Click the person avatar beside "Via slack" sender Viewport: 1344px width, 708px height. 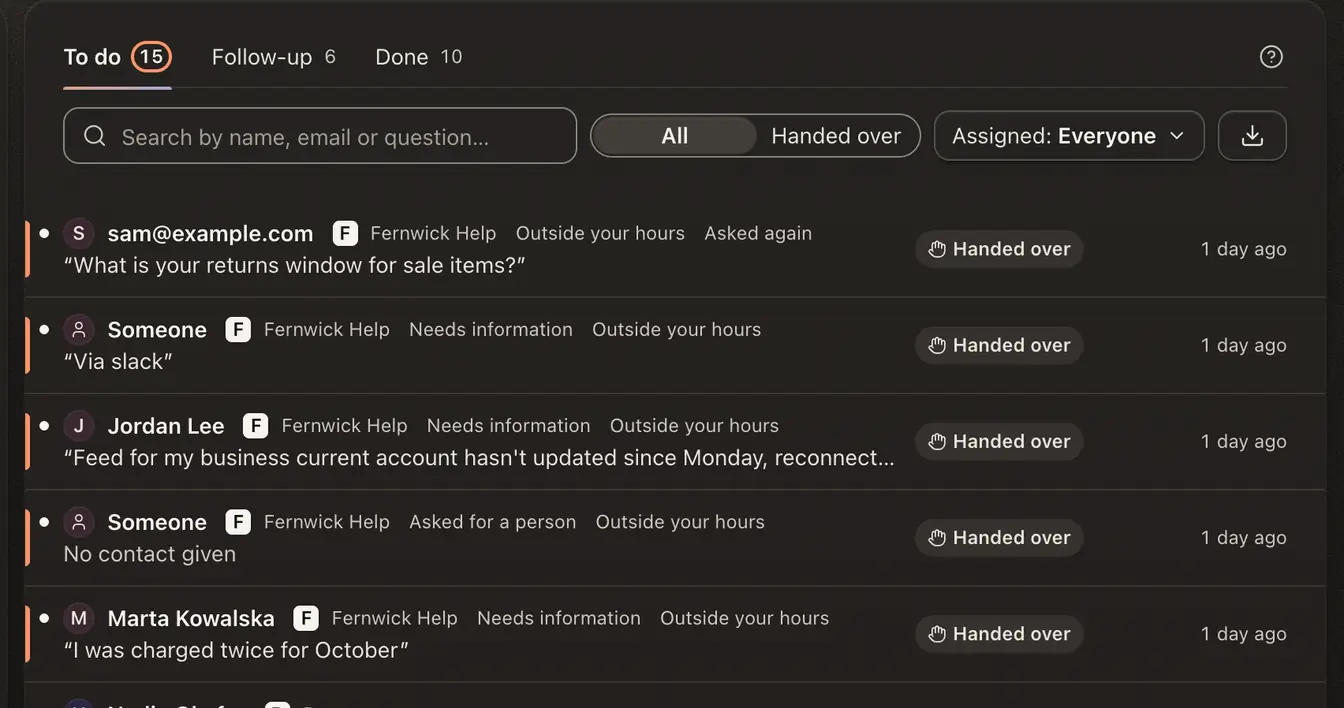pyautogui.click(x=79, y=329)
